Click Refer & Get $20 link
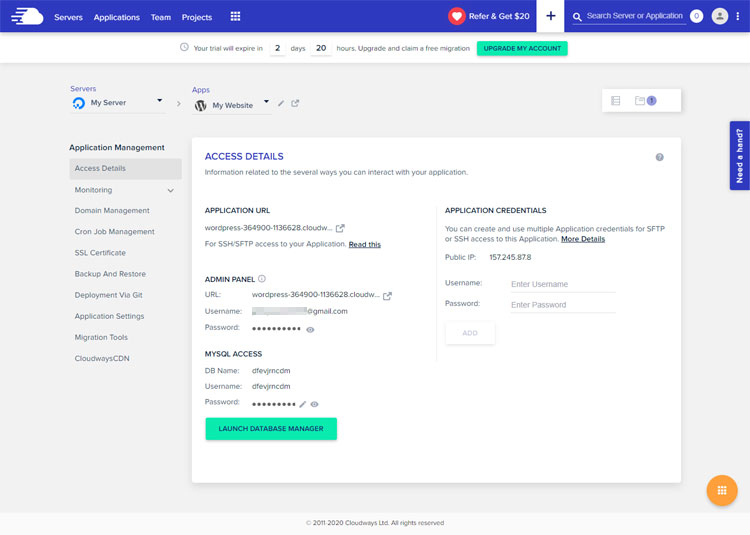The height and width of the screenshot is (535, 750). [499, 16]
